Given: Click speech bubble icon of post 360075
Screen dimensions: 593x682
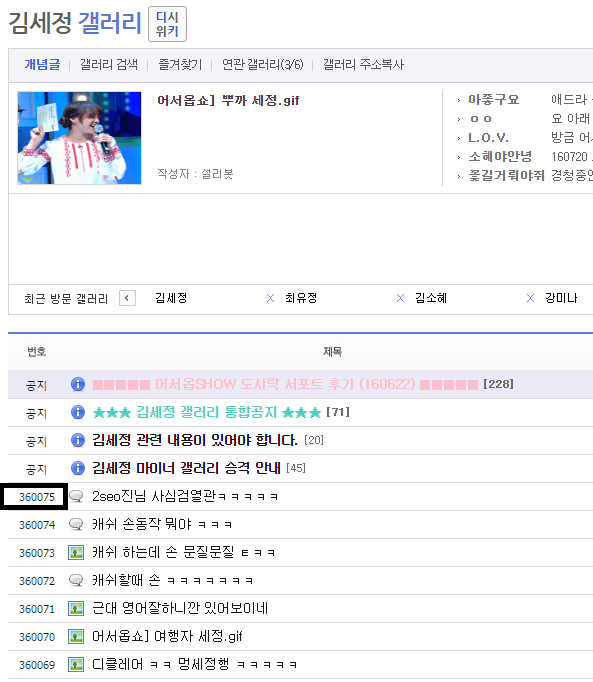Looking at the screenshot, I should [x=76, y=496].
